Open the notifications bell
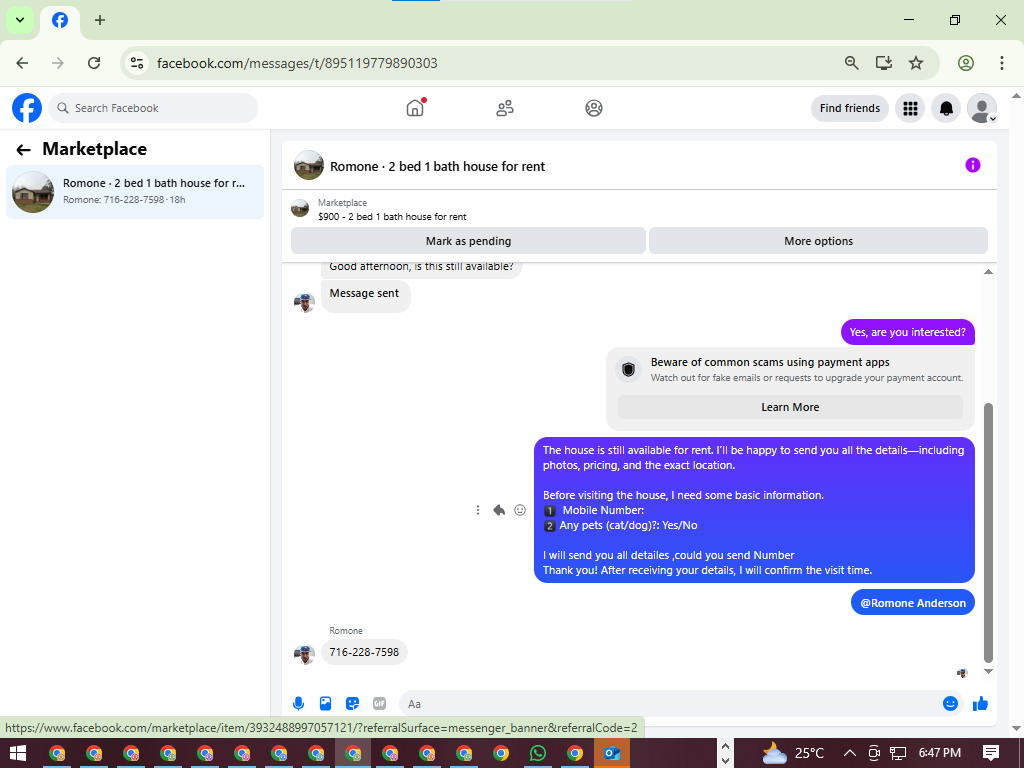 [946, 108]
